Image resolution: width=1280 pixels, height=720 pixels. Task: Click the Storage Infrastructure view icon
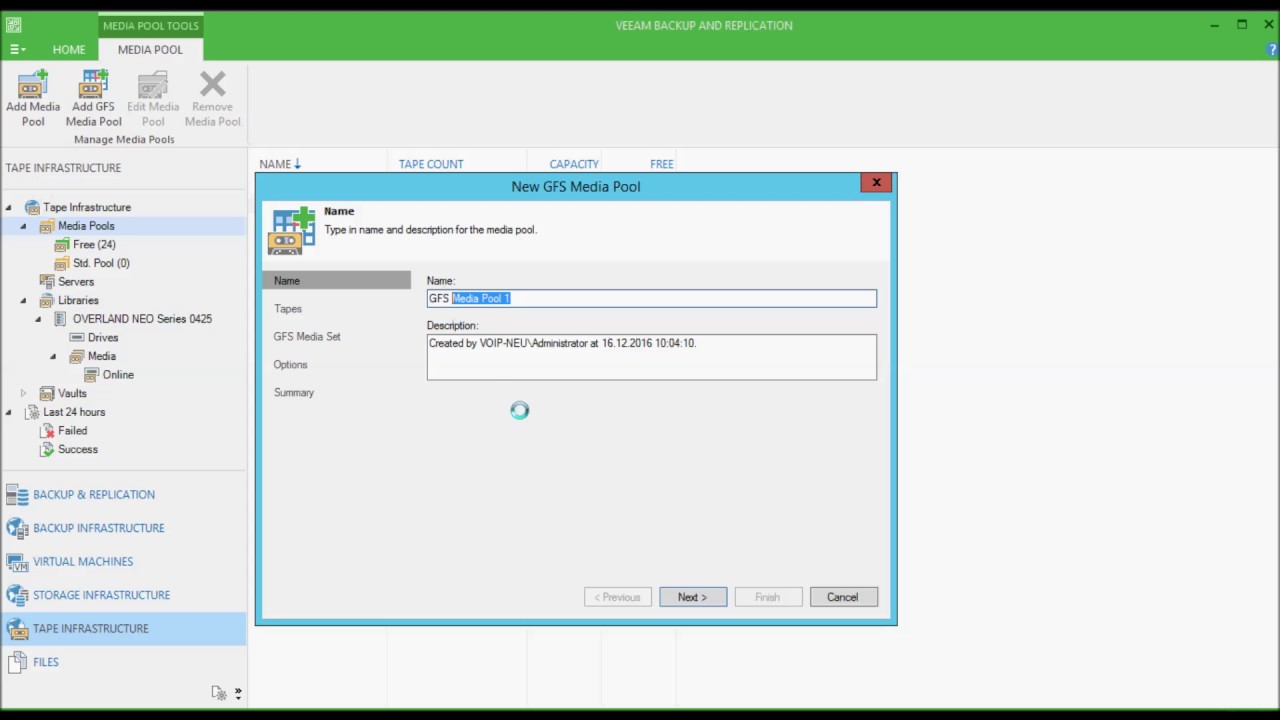pos(17,595)
